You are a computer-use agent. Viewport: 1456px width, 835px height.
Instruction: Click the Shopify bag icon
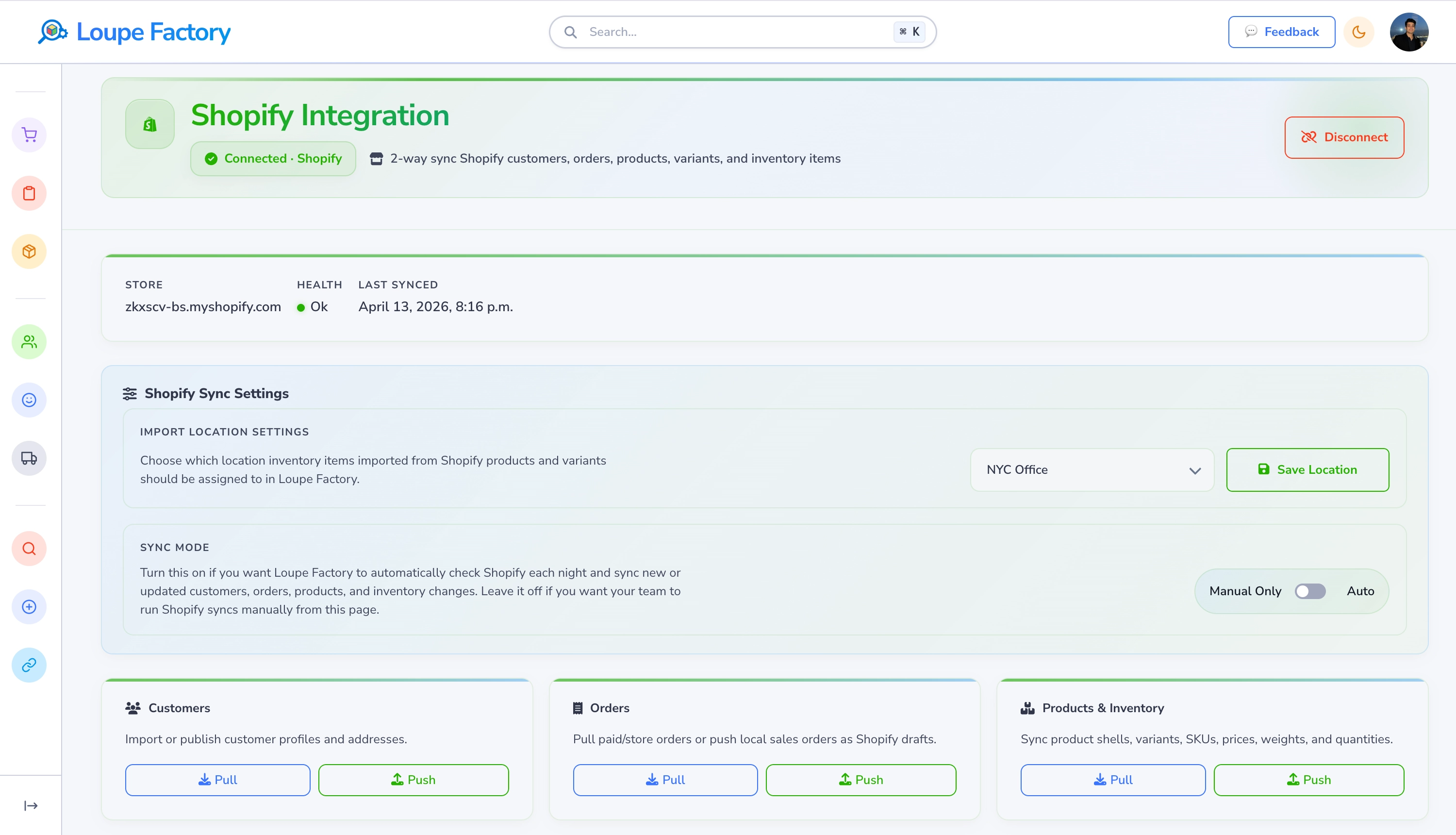pos(149,124)
